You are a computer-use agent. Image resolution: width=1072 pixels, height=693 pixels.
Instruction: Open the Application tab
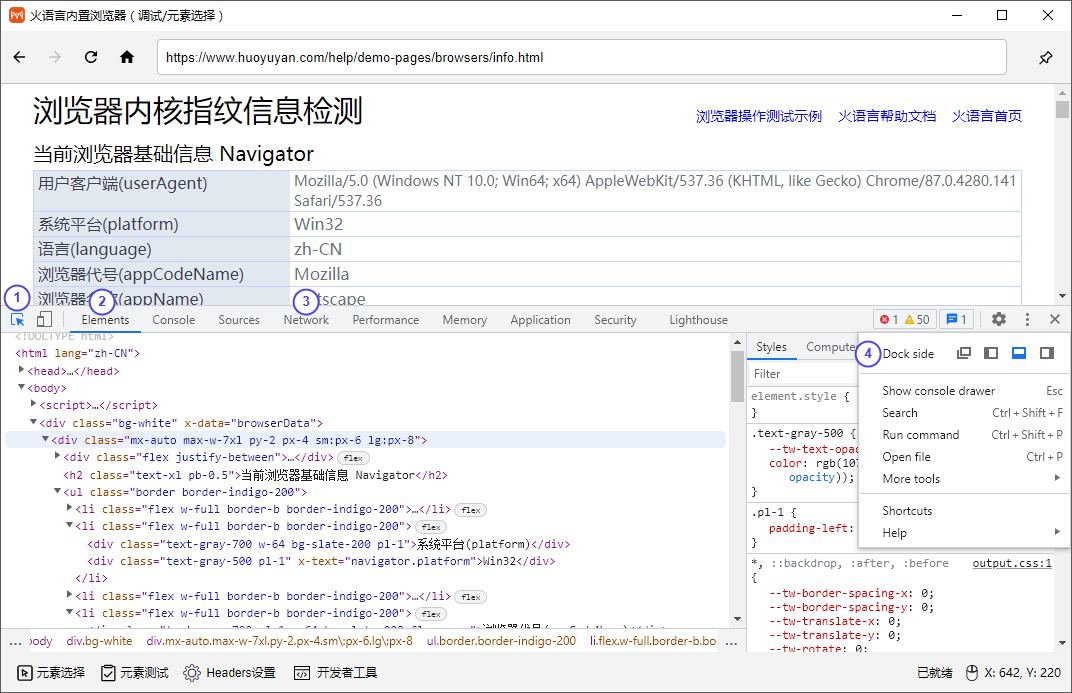(540, 320)
